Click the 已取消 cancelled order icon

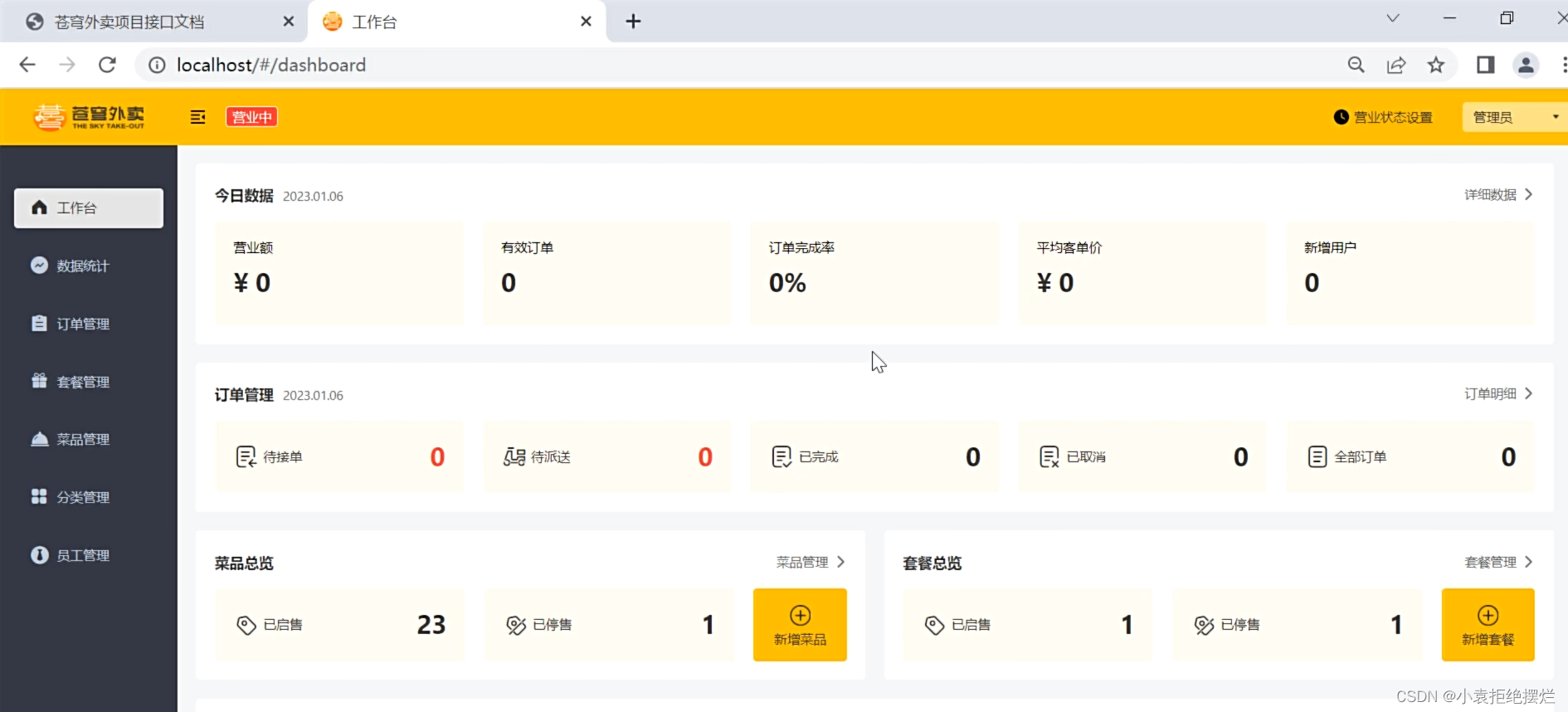1049,456
